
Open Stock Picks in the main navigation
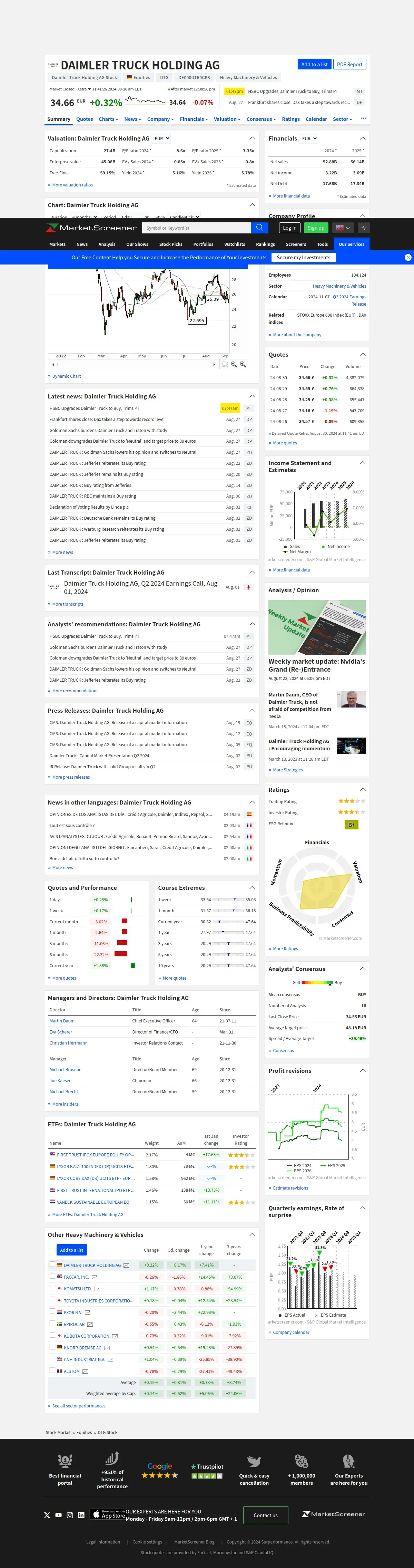(171, 244)
